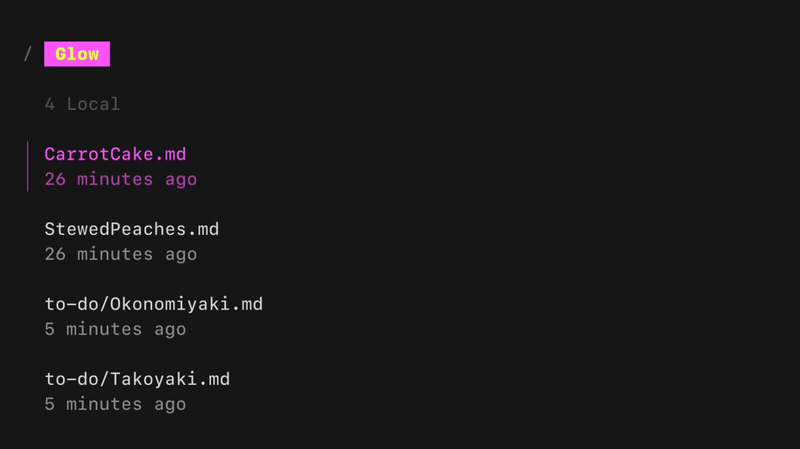Click the document count number 4

(x=50, y=104)
